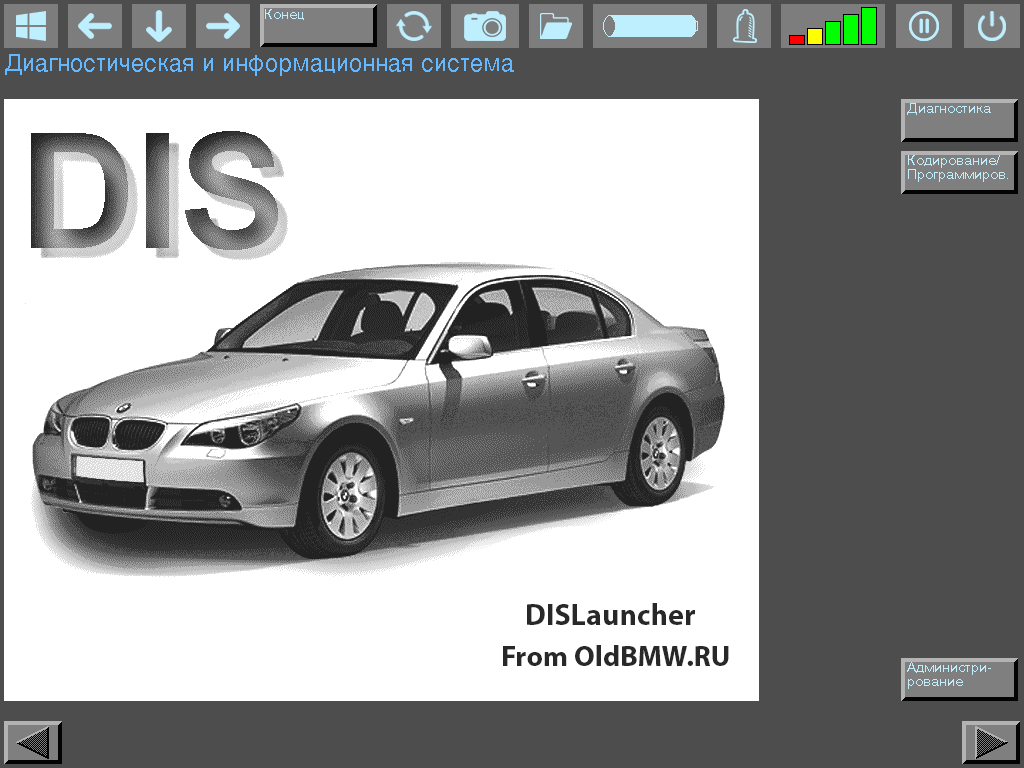Image resolution: width=1024 pixels, height=768 pixels.
Task: Click the signal strength bars indicator
Action: [832, 26]
